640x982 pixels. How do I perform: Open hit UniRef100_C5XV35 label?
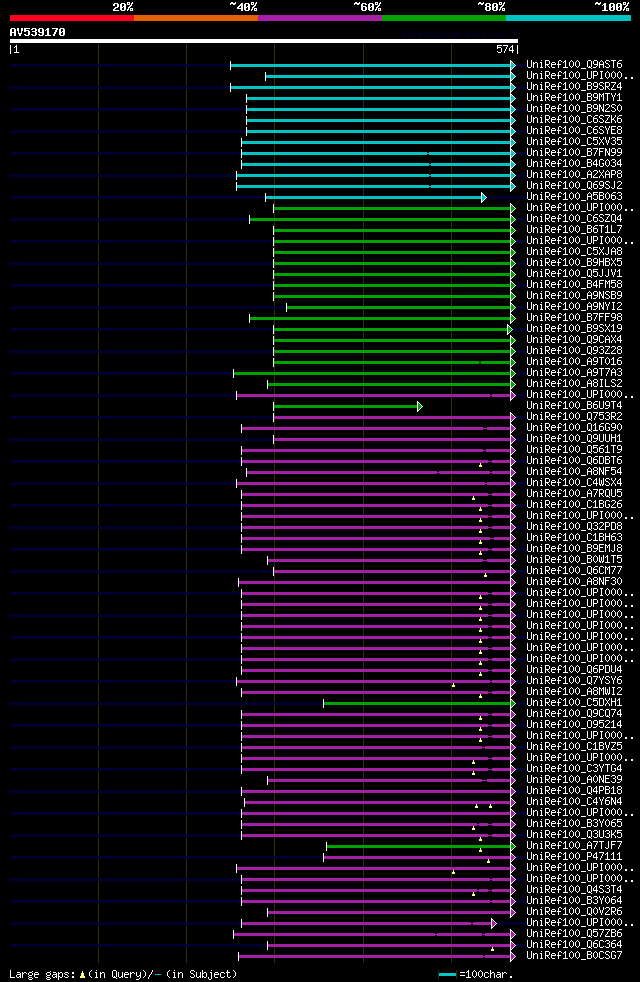pyautogui.click(x=574, y=142)
